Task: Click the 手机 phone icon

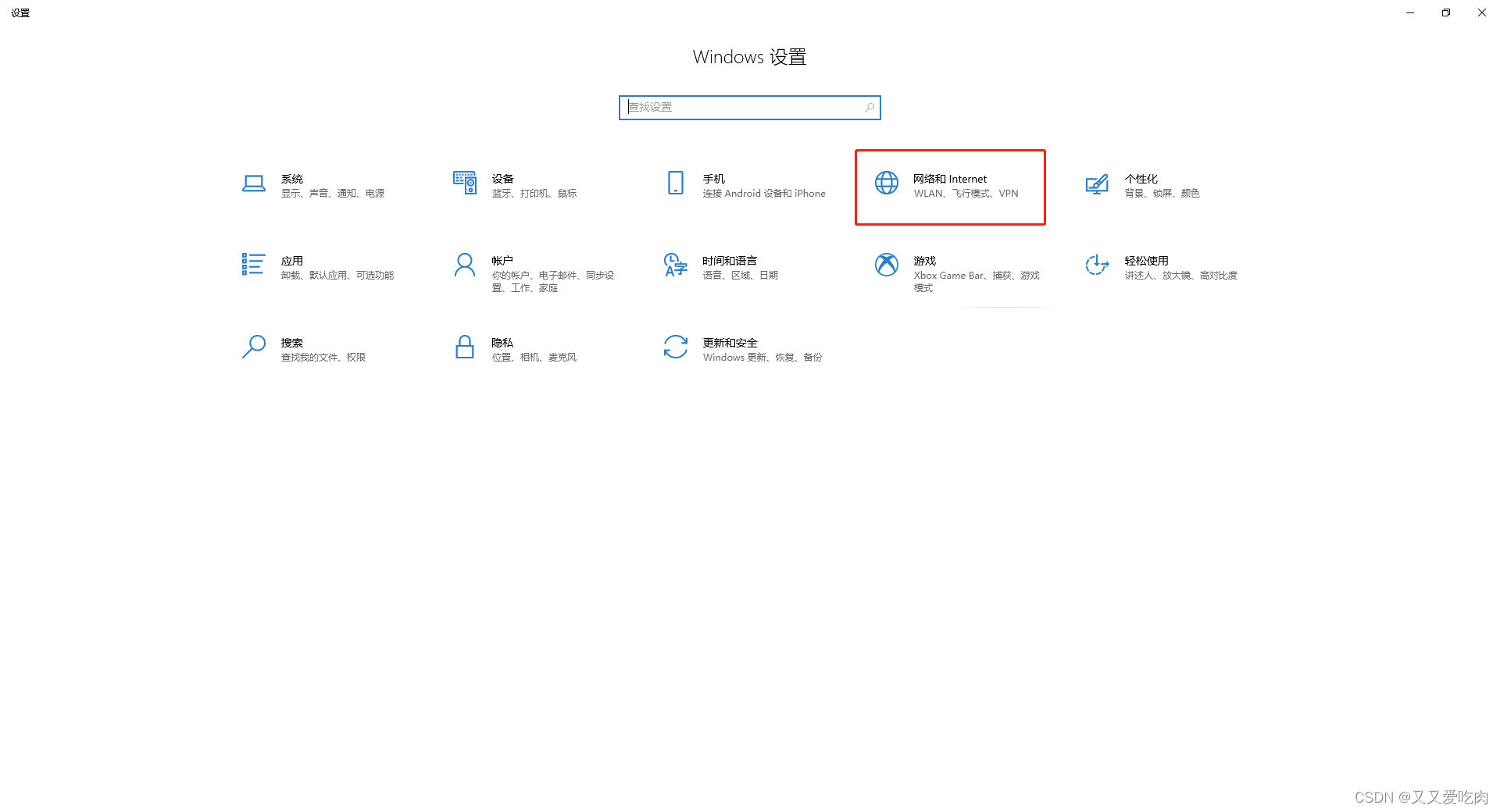Action: [x=676, y=183]
